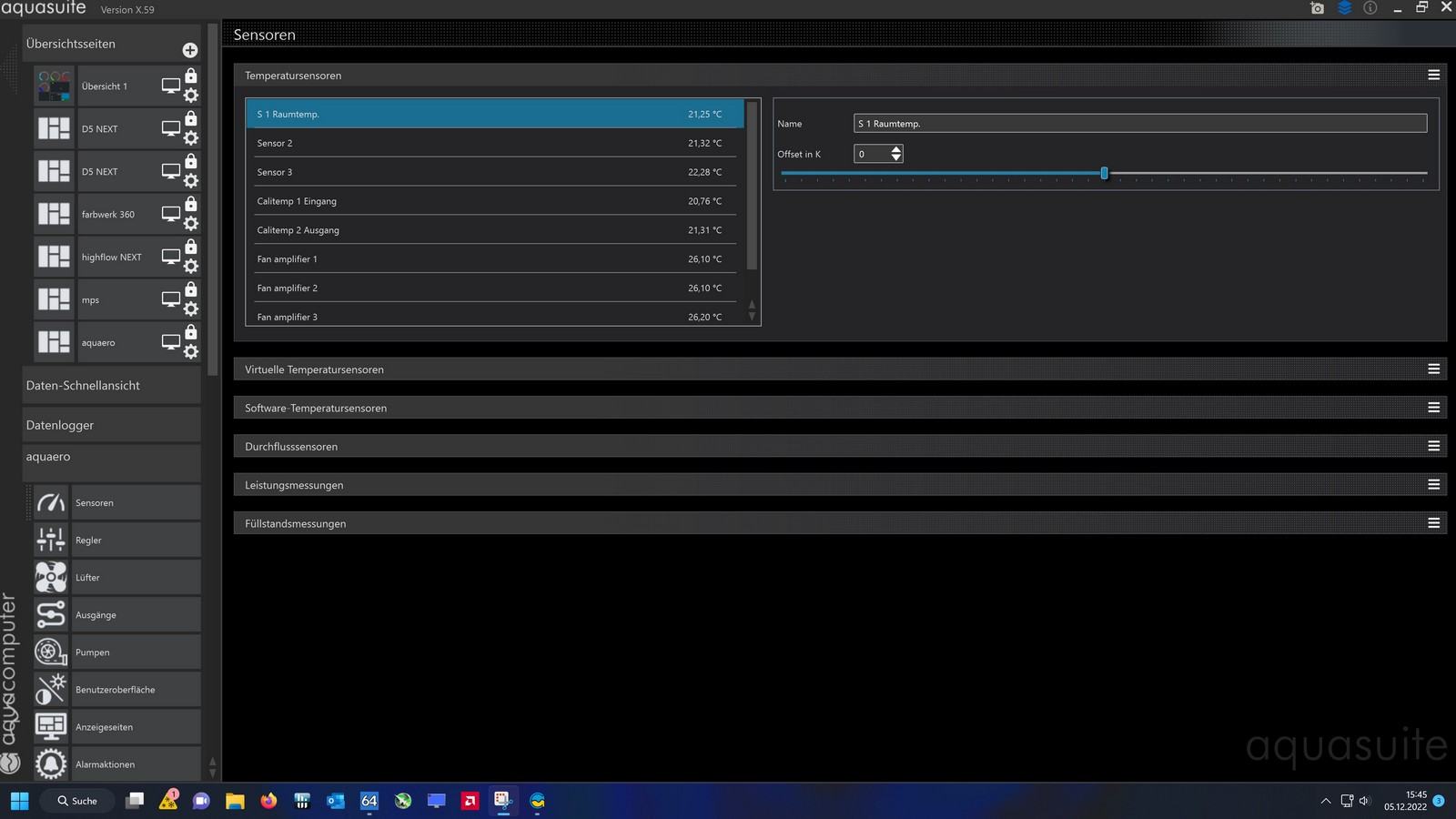This screenshot has height=819, width=1456.
Task: Click sensor list scrollbar
Action: point(752,186)
